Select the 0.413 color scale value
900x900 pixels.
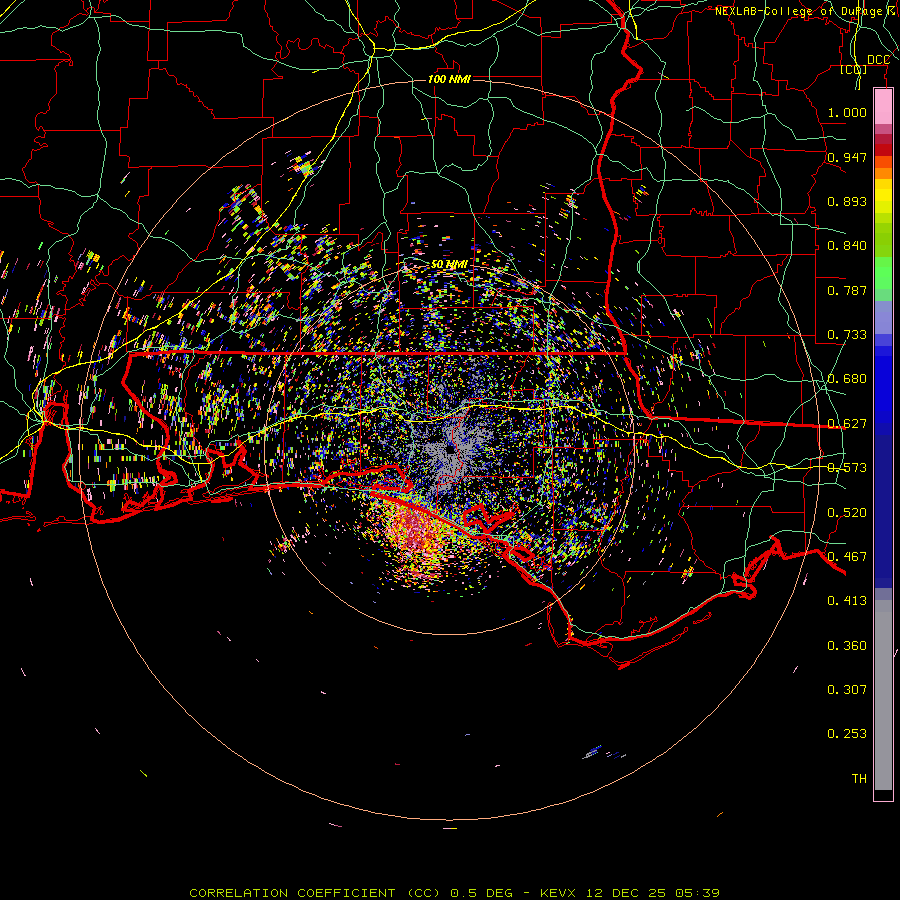tap(847, 601)
